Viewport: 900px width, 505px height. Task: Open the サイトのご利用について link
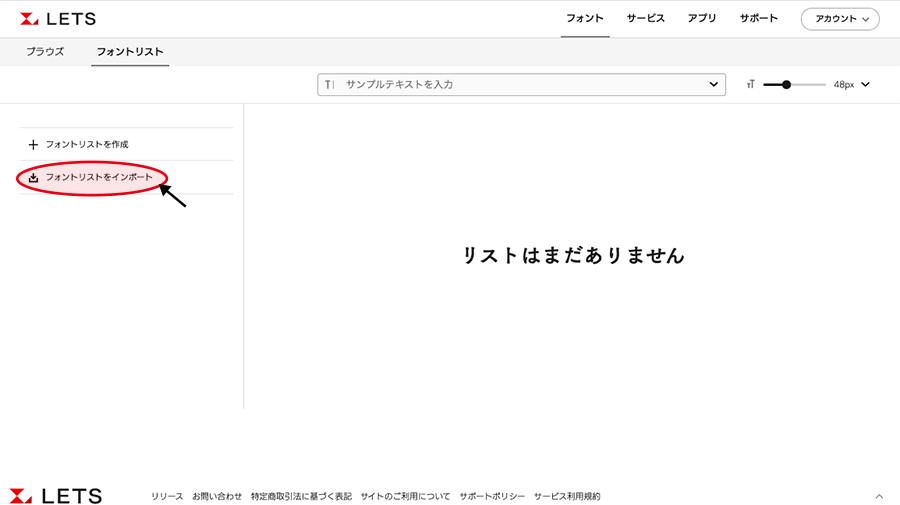point(405,496)
